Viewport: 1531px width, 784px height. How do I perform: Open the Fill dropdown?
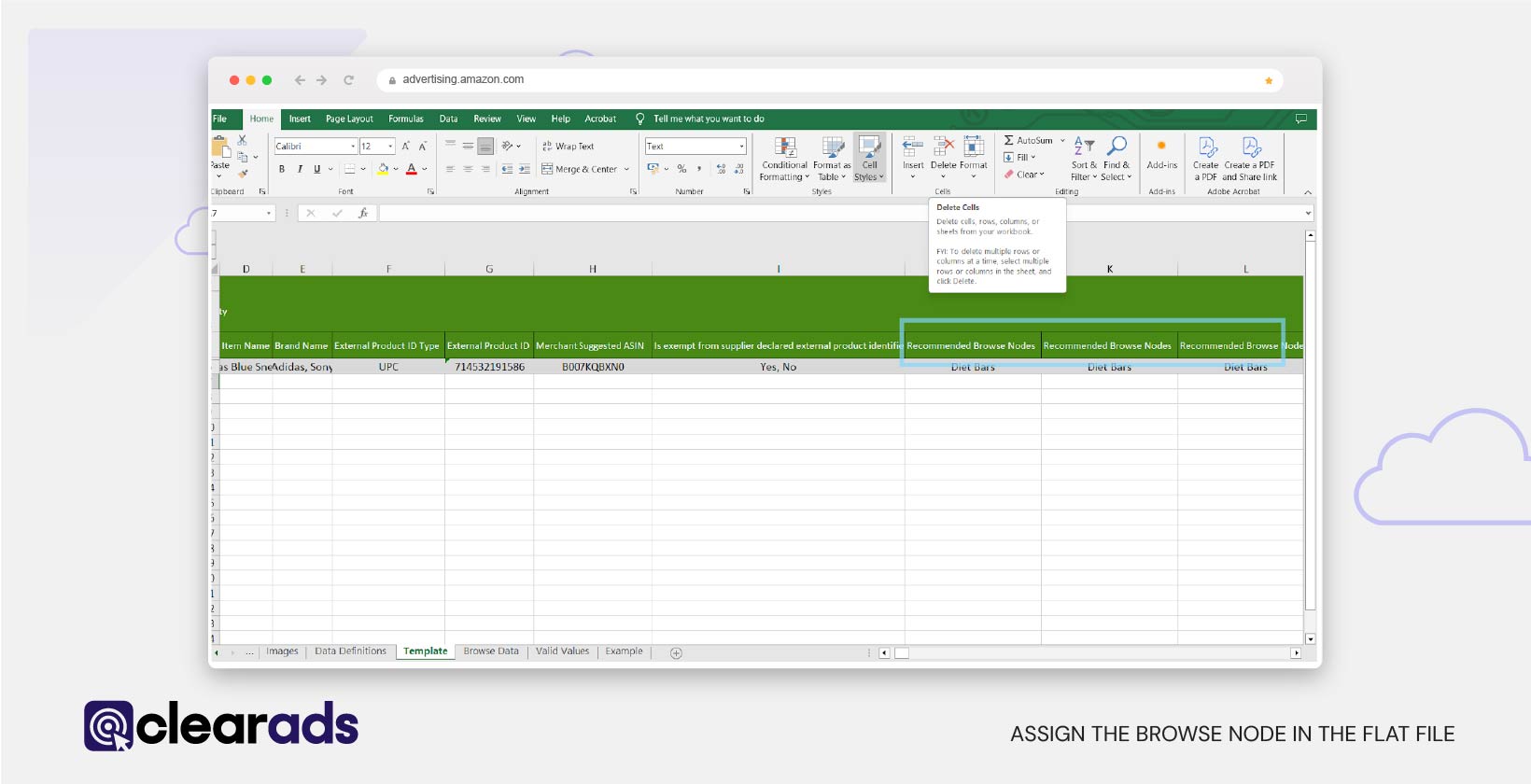(1019, 158)
